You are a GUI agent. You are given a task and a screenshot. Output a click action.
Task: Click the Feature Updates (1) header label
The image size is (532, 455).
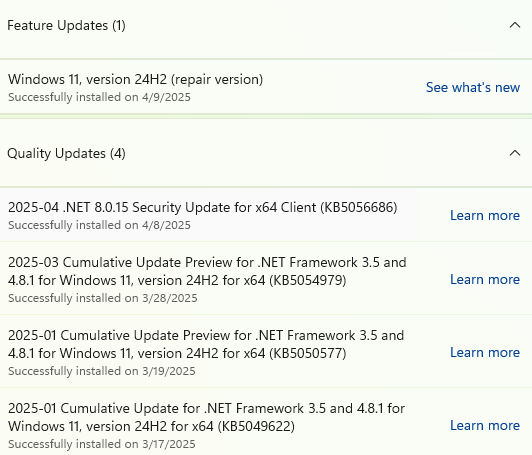point(66,25)
